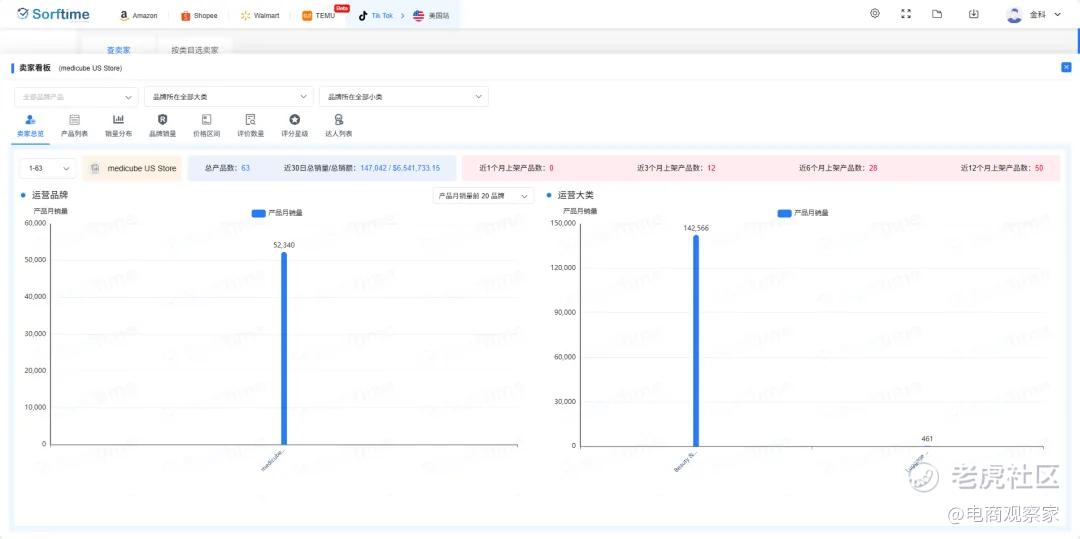Click the medicube x-axis label
The image size is (1080, 539).
point(273,461)
